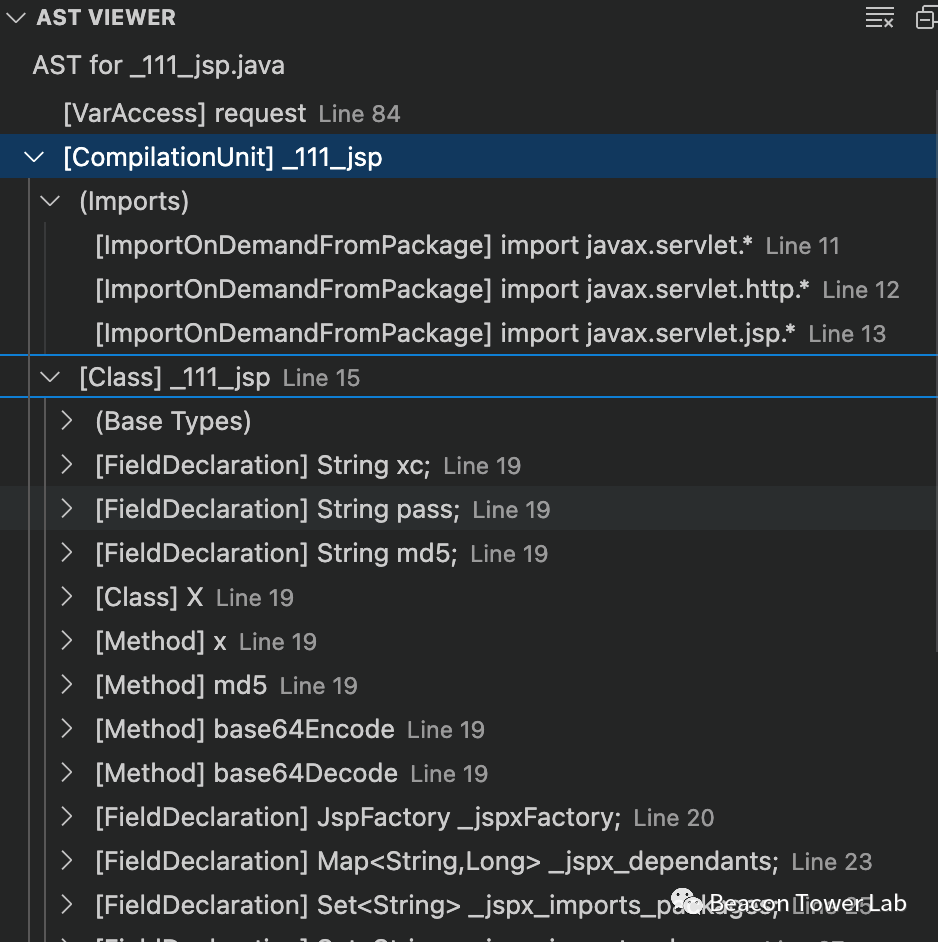Collapse the (Imports) tree node
938x942 pixels.
tap(50, 201)
